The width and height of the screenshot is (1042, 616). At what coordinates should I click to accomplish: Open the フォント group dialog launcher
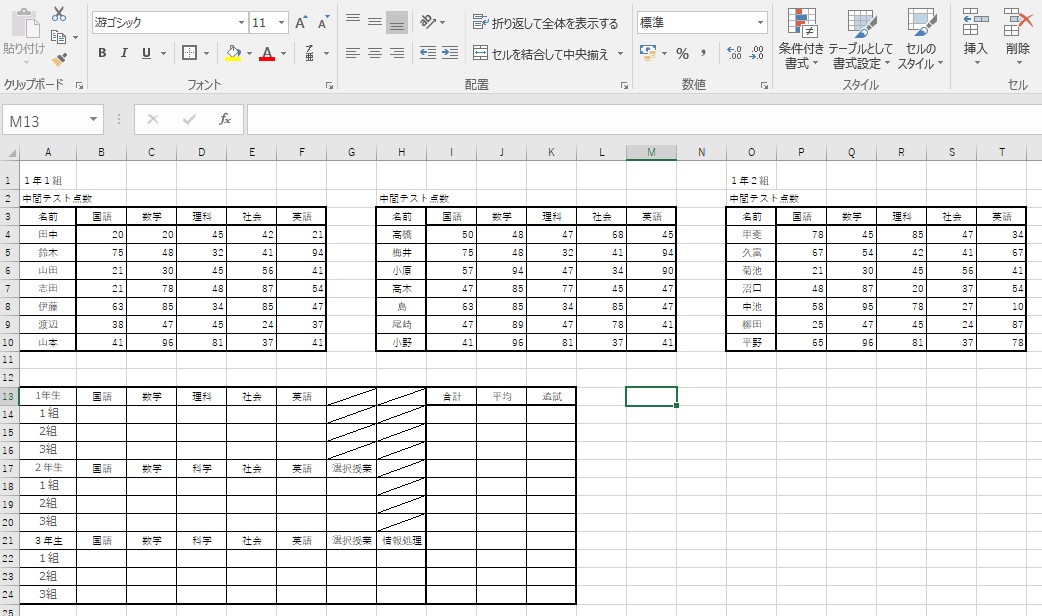click(x=330, y=87)
